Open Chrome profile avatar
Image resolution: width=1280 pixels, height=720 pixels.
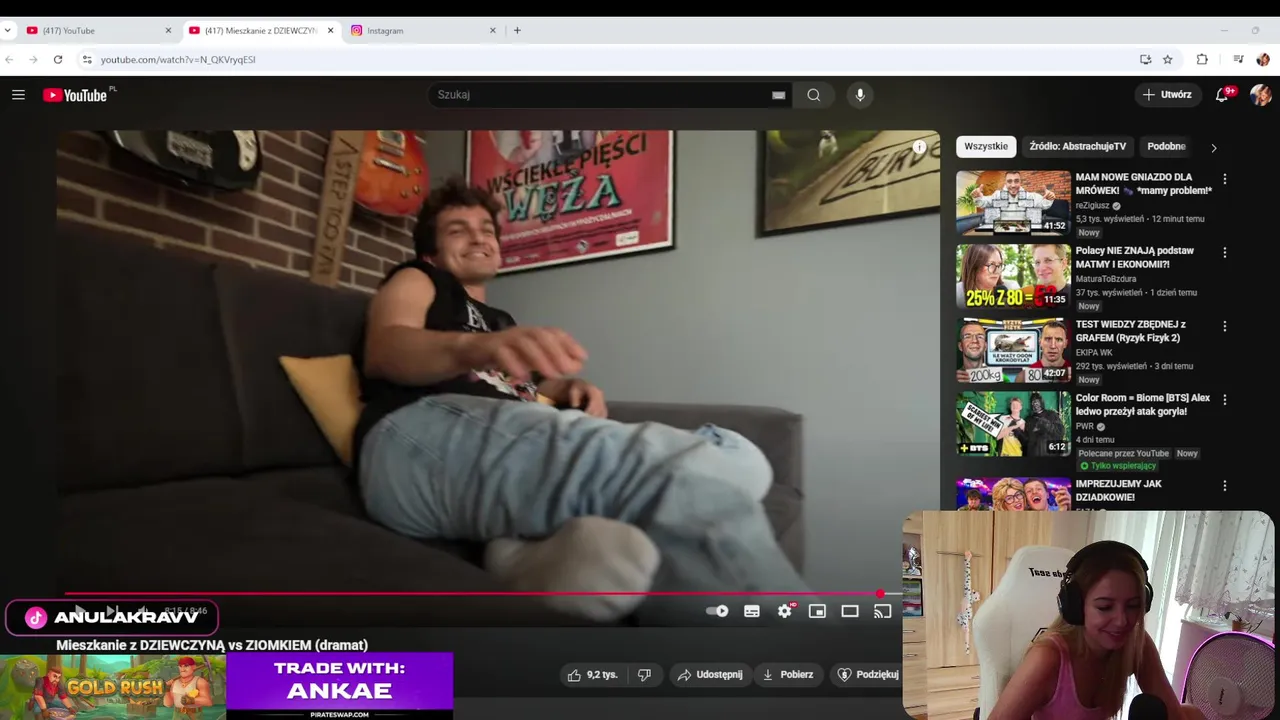click(1263, 60)
